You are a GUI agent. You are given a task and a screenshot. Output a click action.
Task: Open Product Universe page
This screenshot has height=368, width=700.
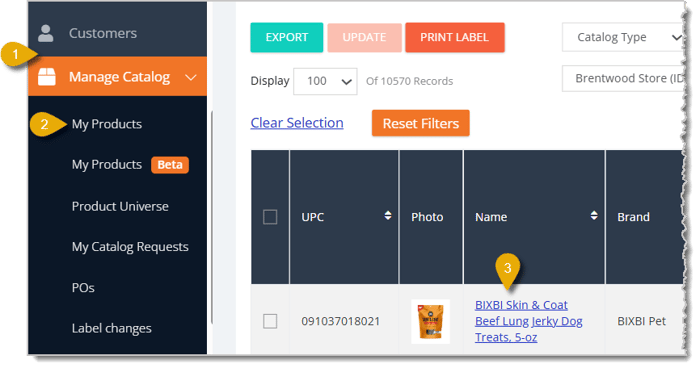(120, 206)
